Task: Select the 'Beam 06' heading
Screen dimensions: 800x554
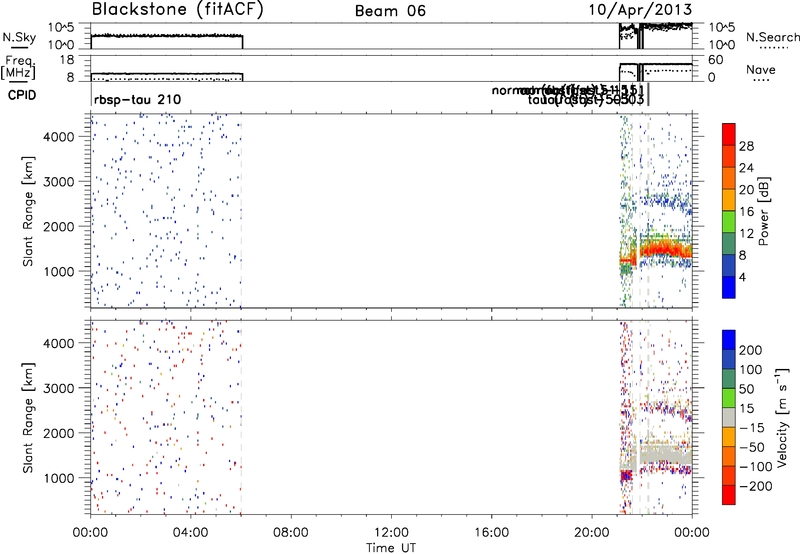Action: 390,11
